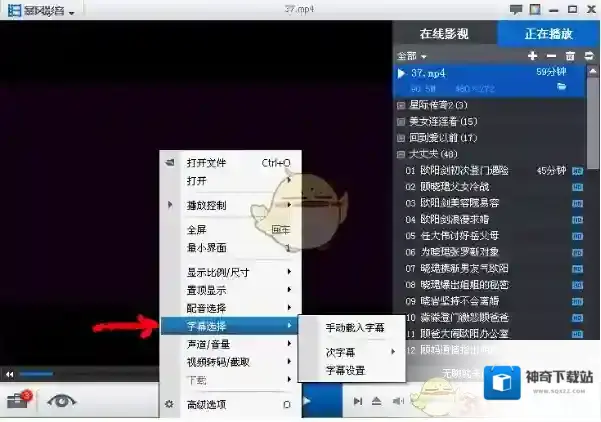Add a file with the plus icon
The width and height of the screenshot is (601, 422).
[532, 56]
